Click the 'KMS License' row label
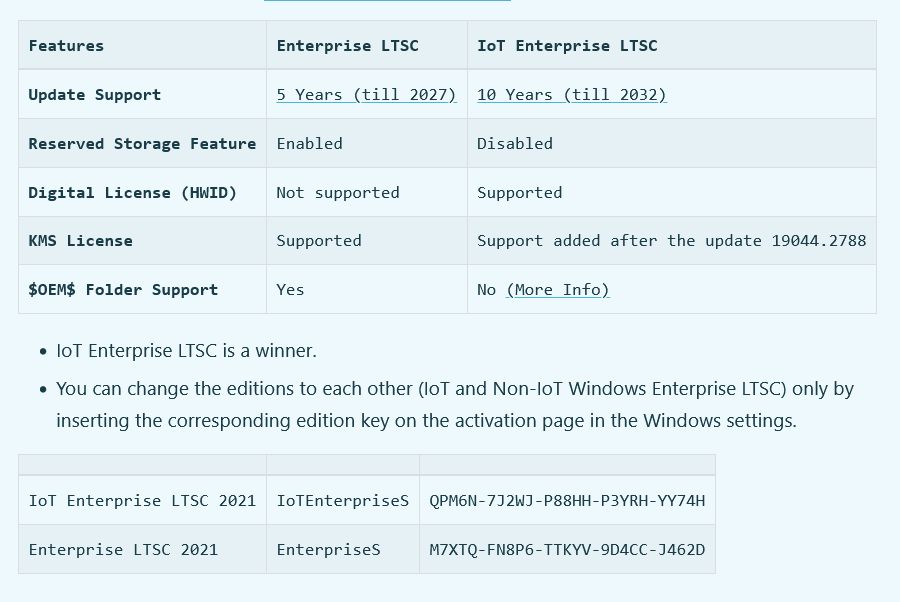900x602 pixels. 80,241
